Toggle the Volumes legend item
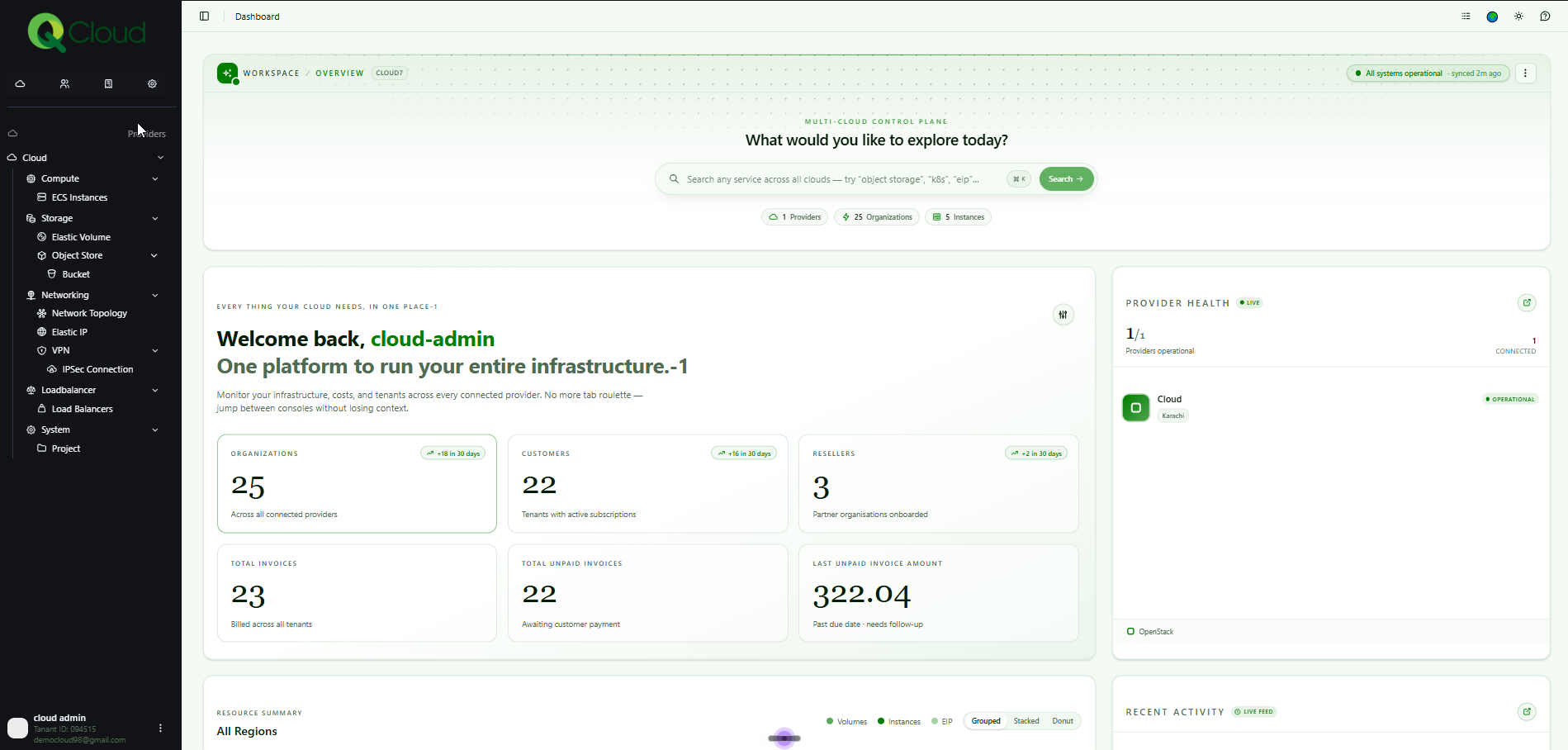This screenshot has width=1568, height=750. 846,721
